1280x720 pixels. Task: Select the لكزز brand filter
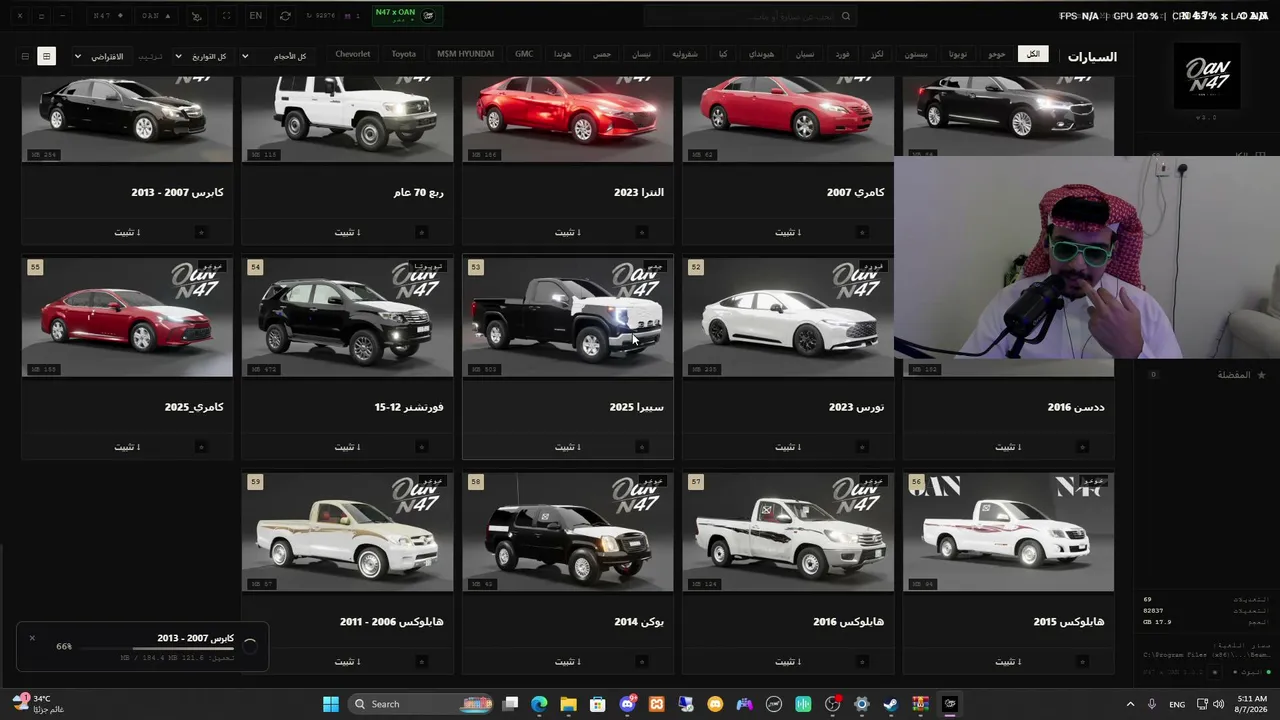tap(877, 54)
